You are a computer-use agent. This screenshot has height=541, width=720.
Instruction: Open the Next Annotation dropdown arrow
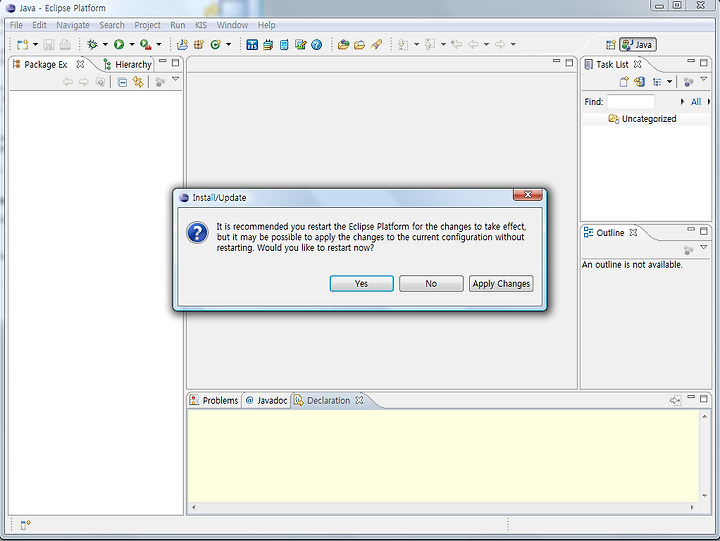(416, 45)
